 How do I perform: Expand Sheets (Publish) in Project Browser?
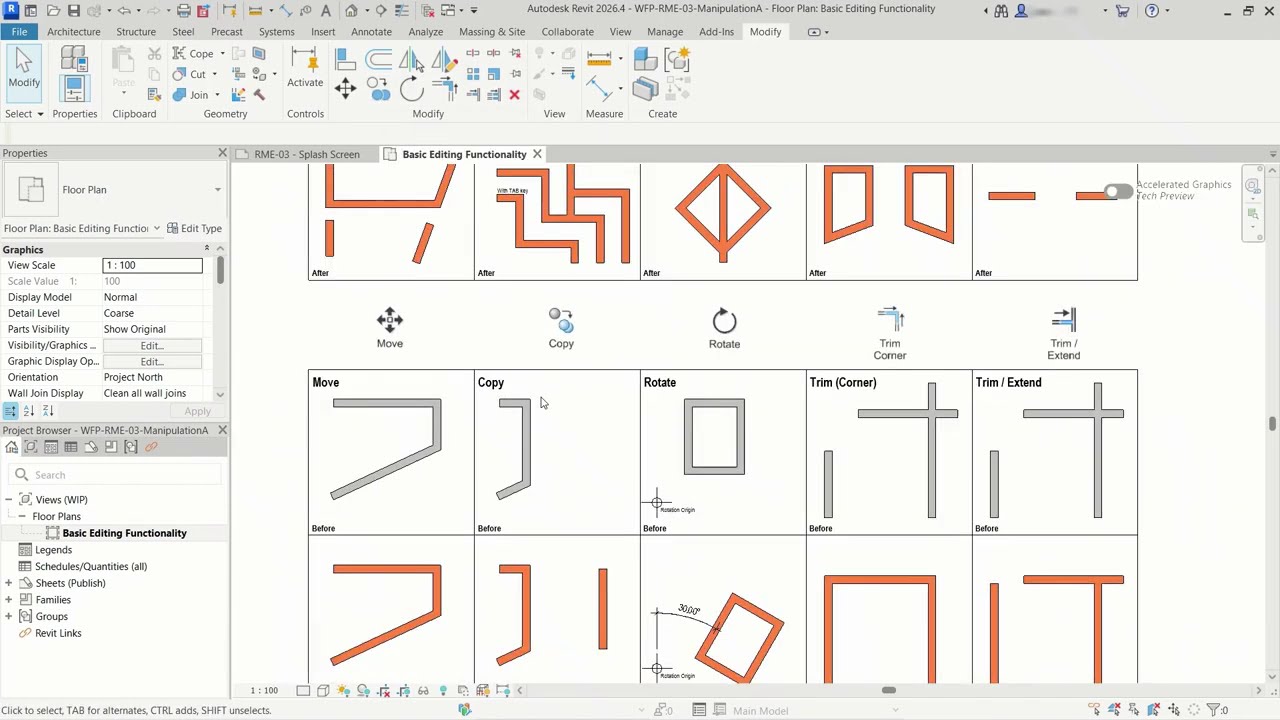click(9, 583)
